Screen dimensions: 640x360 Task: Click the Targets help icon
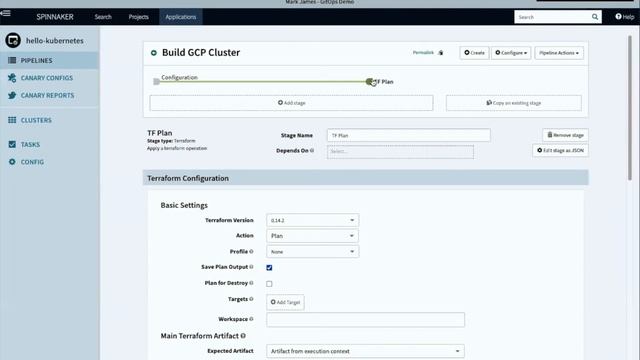251,299
